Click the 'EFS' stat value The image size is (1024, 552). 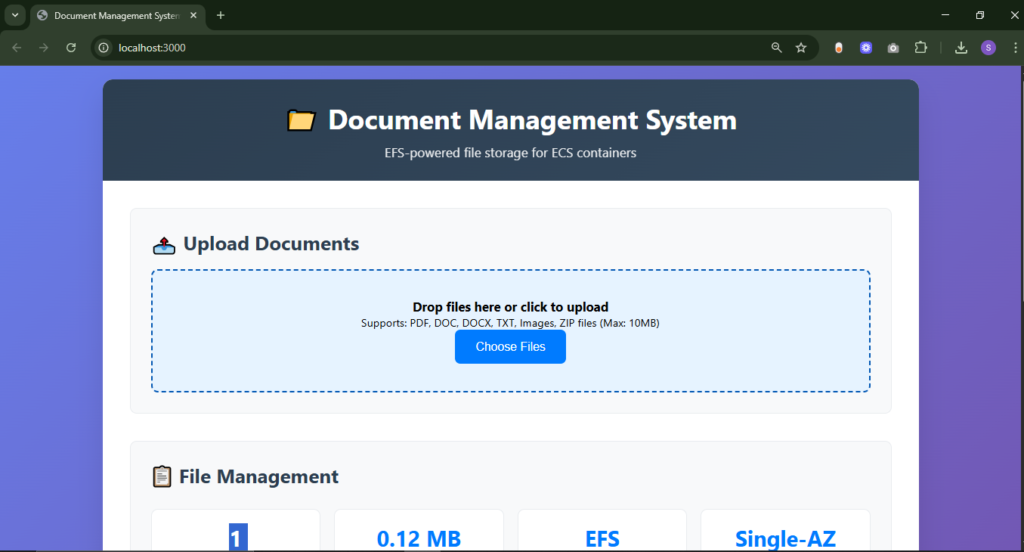(x=602, y=539)
